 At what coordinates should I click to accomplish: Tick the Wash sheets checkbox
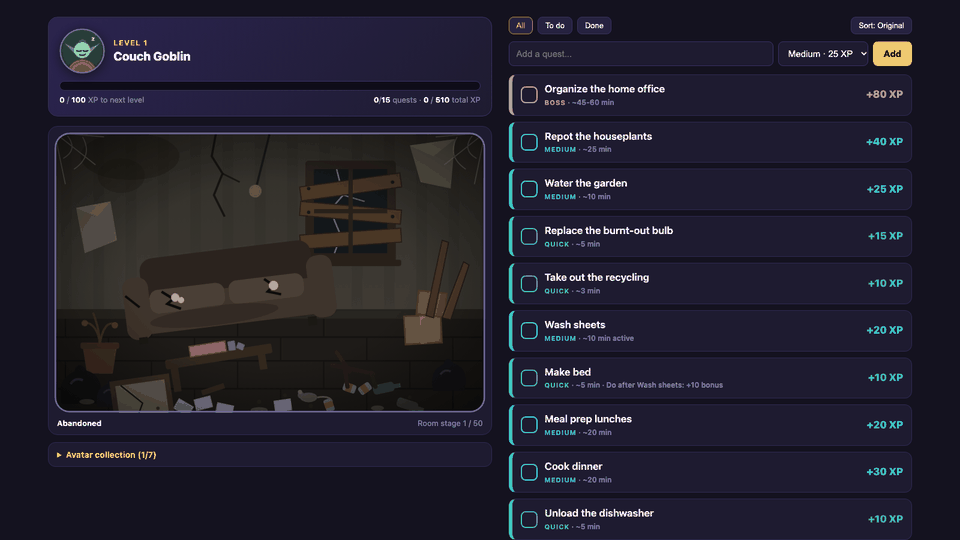(x=529, y=331)
